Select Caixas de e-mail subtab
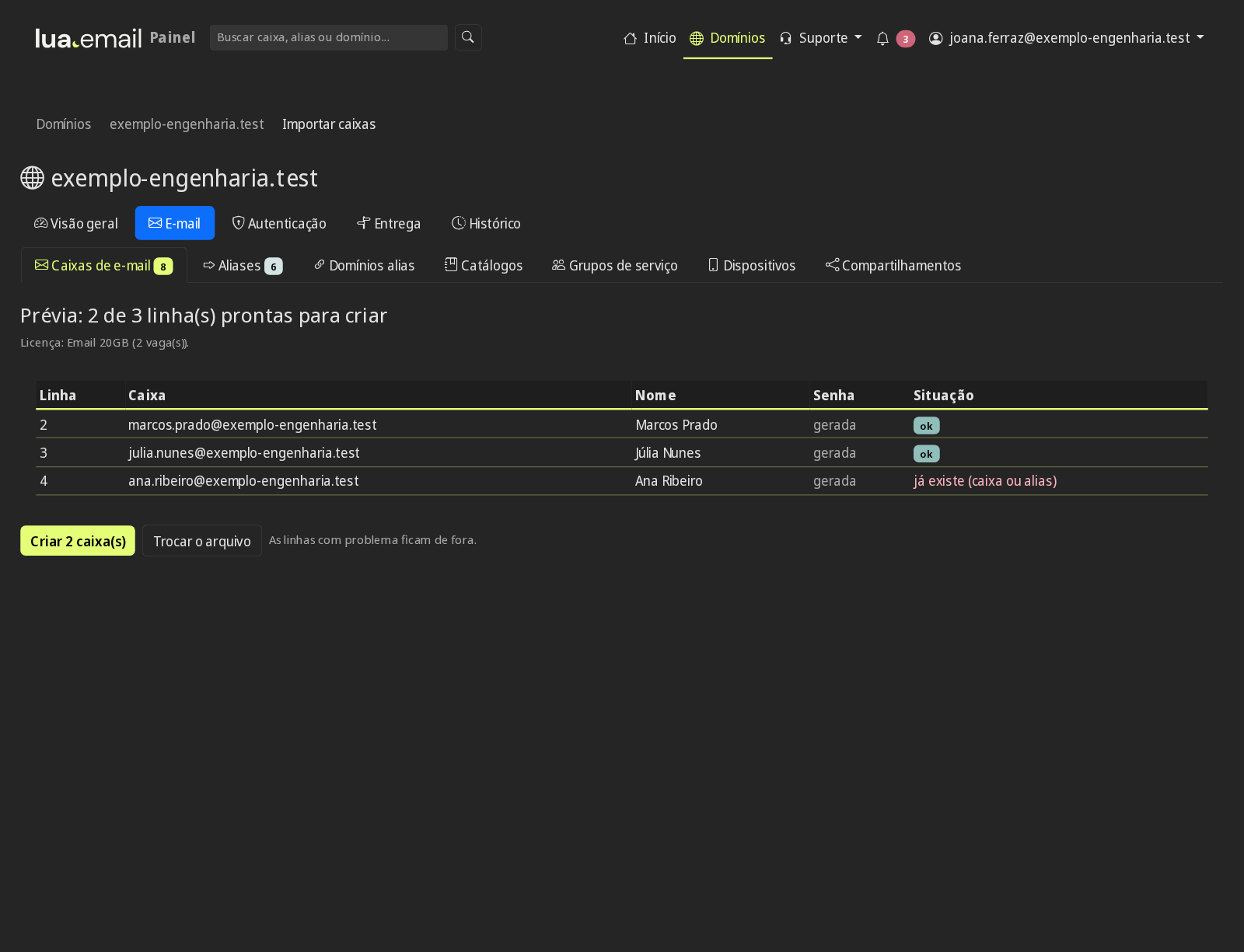 tap(103, 266)
